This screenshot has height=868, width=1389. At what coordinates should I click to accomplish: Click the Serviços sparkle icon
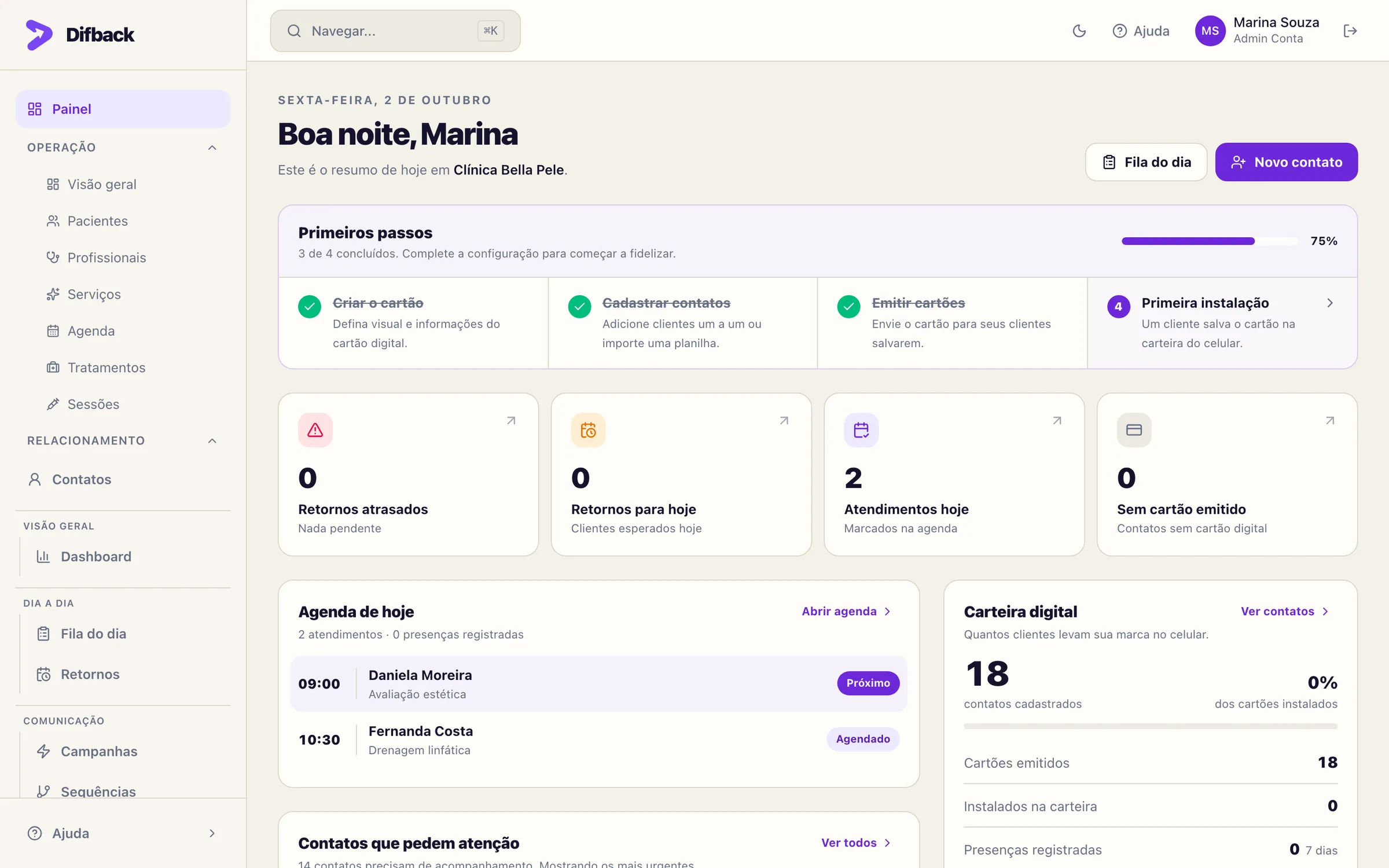tap(53, 294)
